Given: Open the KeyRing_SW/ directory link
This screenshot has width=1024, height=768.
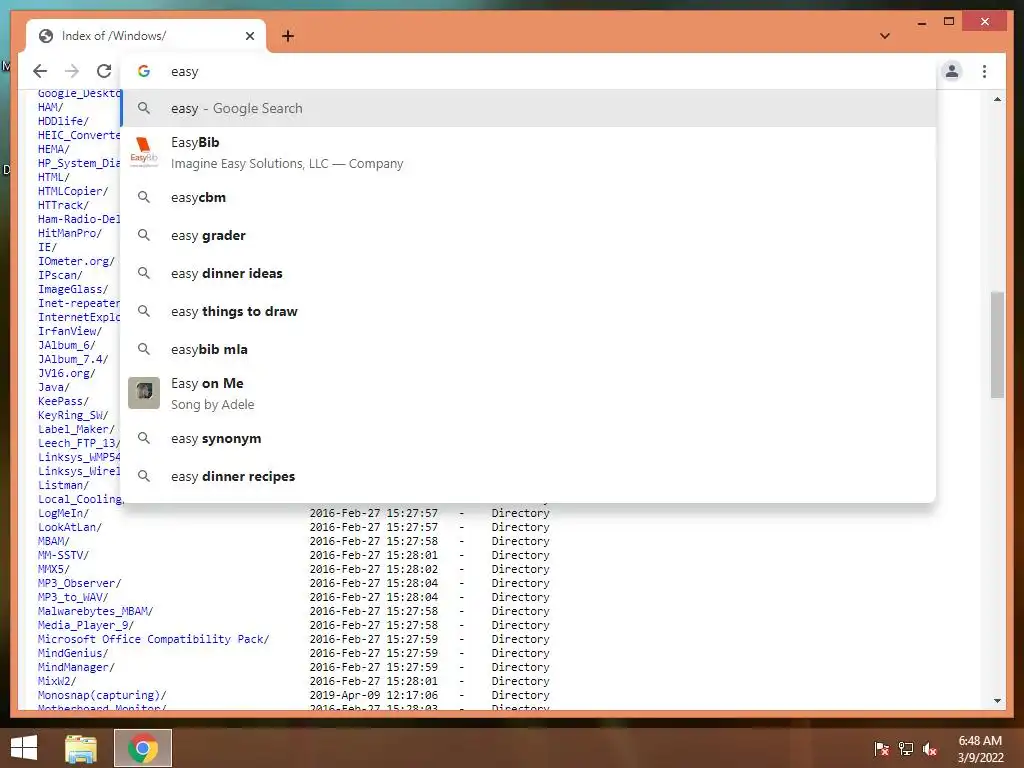Looking at the screenshot, I should click(73, 415).
